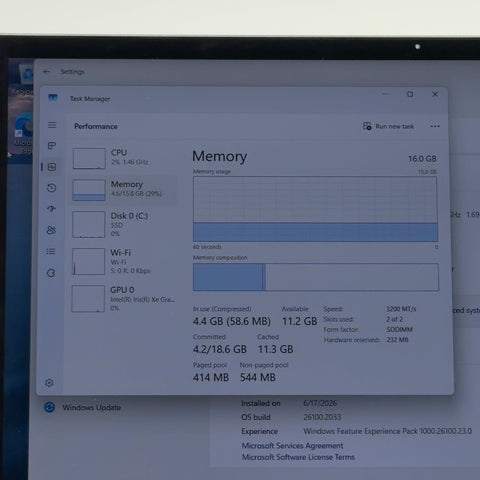Viewport: 480px width, 480px height.
Task: Click Run new task
Action: pyautogui.click(x=388, y=126)
